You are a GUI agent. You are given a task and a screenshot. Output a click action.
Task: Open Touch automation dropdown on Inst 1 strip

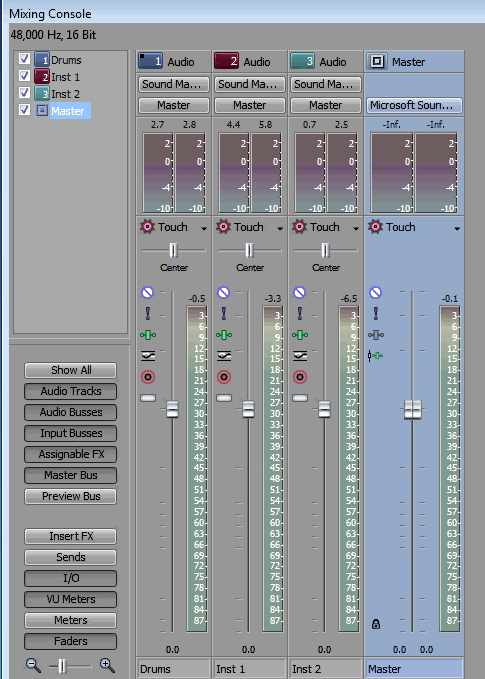point(280,229)
